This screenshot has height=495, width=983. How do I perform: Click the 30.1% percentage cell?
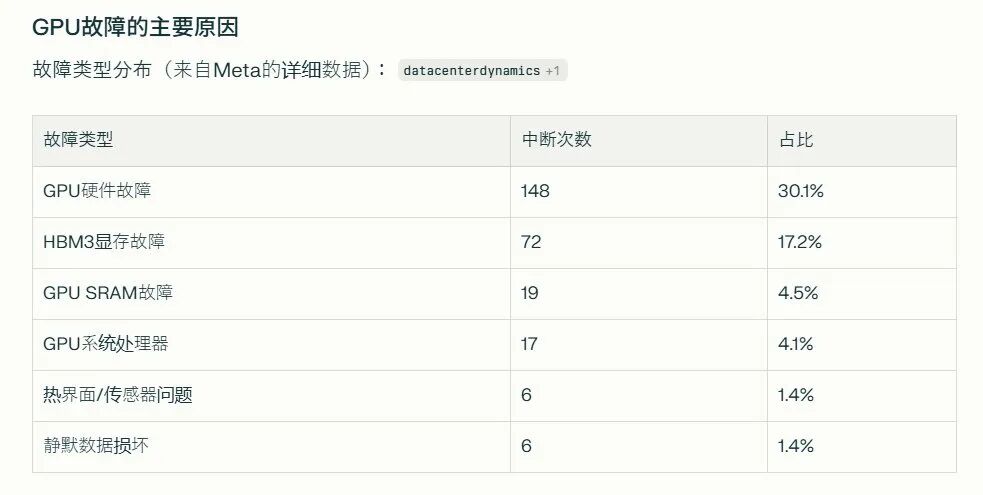(801, 191)
